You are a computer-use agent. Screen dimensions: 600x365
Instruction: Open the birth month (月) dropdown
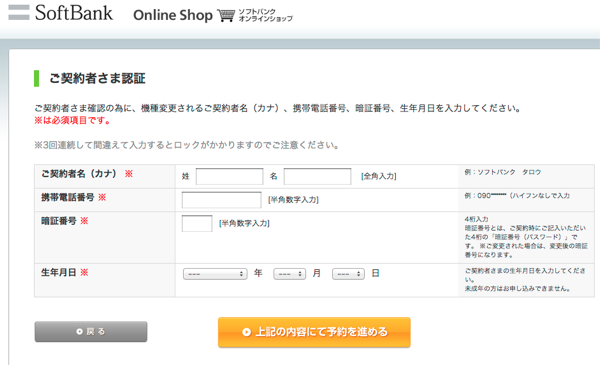click(290, 274)
